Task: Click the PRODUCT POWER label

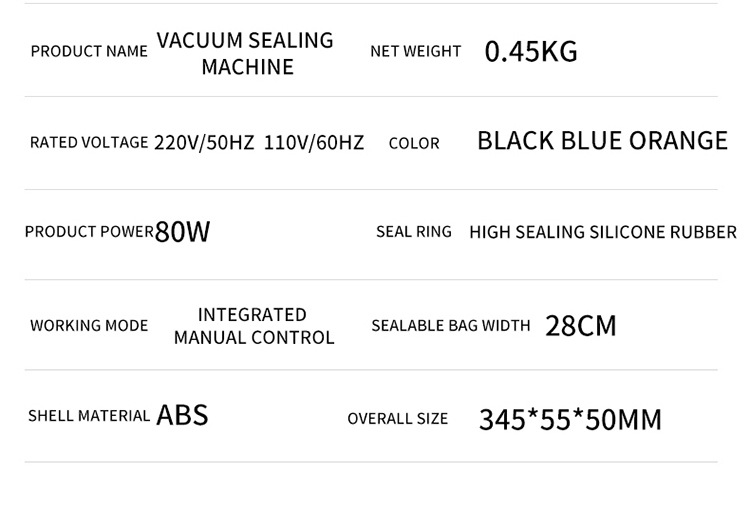Action: (89, 232)
